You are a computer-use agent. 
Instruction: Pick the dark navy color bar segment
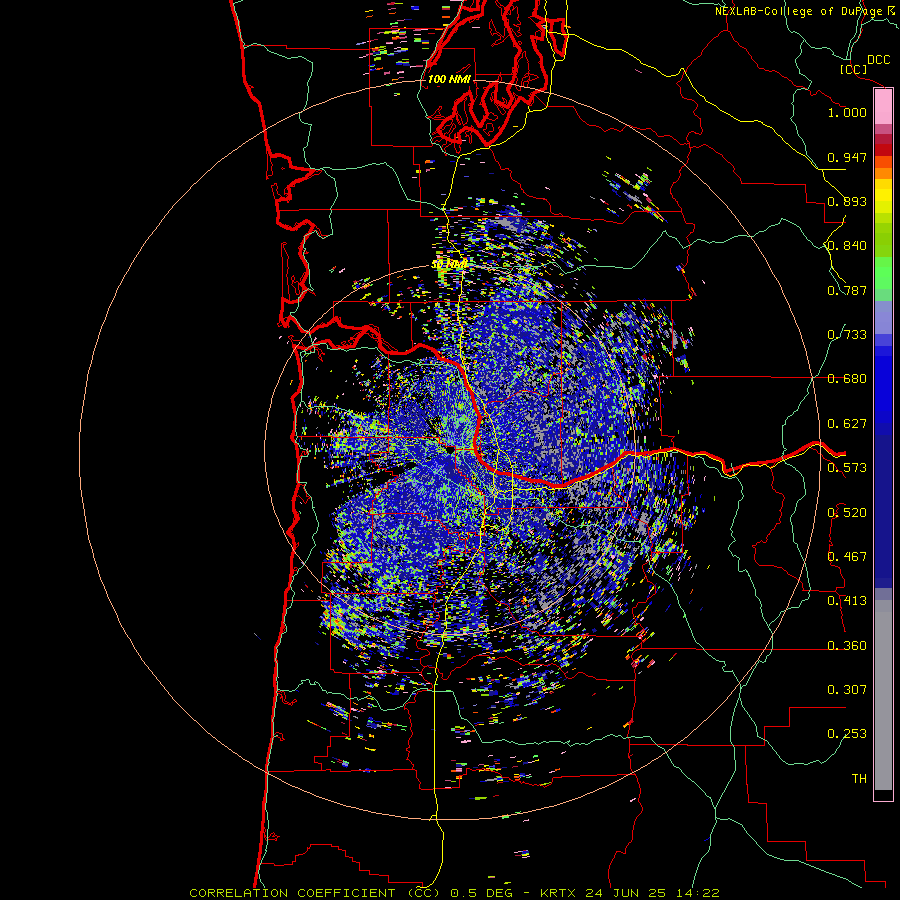pos(883,511)
